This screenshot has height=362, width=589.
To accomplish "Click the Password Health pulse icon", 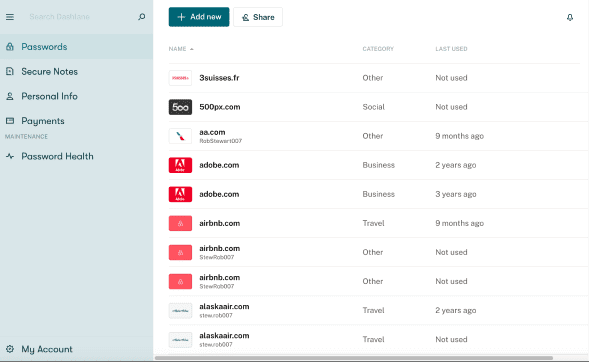I will (10, 156).
